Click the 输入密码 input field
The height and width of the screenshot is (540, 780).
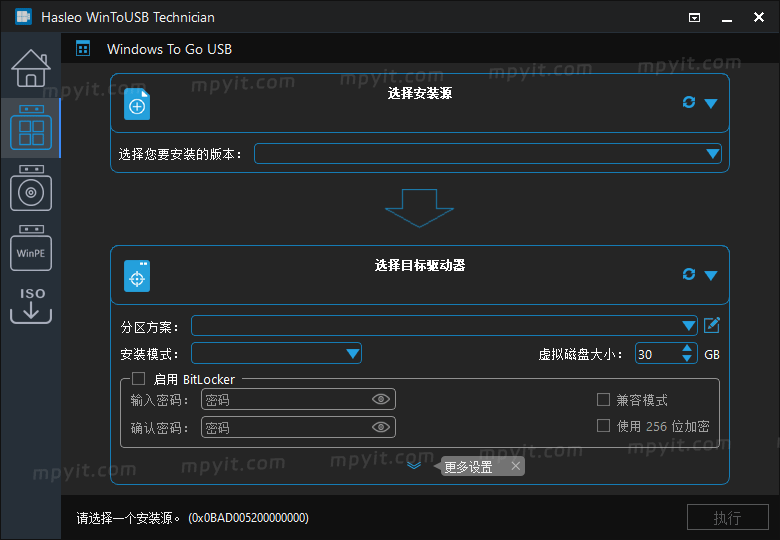(x=298, y=399)
